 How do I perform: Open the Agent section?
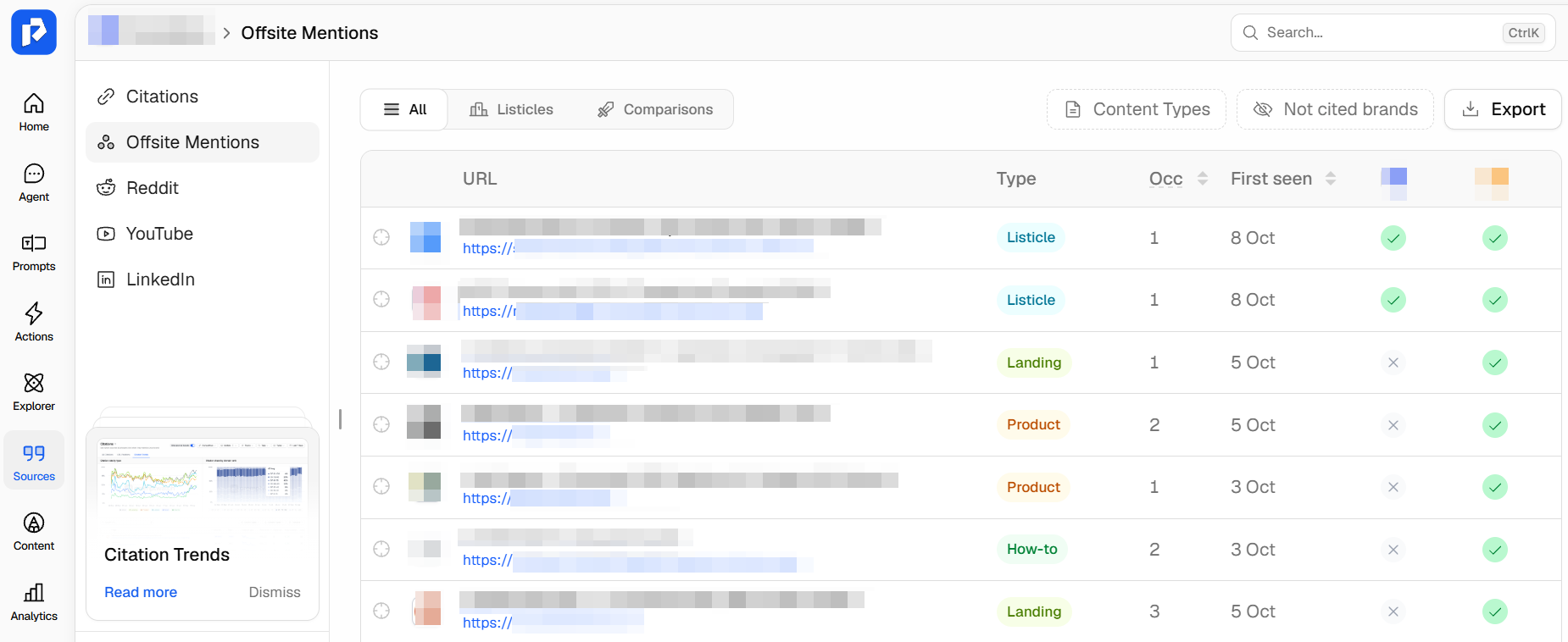click(34, 182)
